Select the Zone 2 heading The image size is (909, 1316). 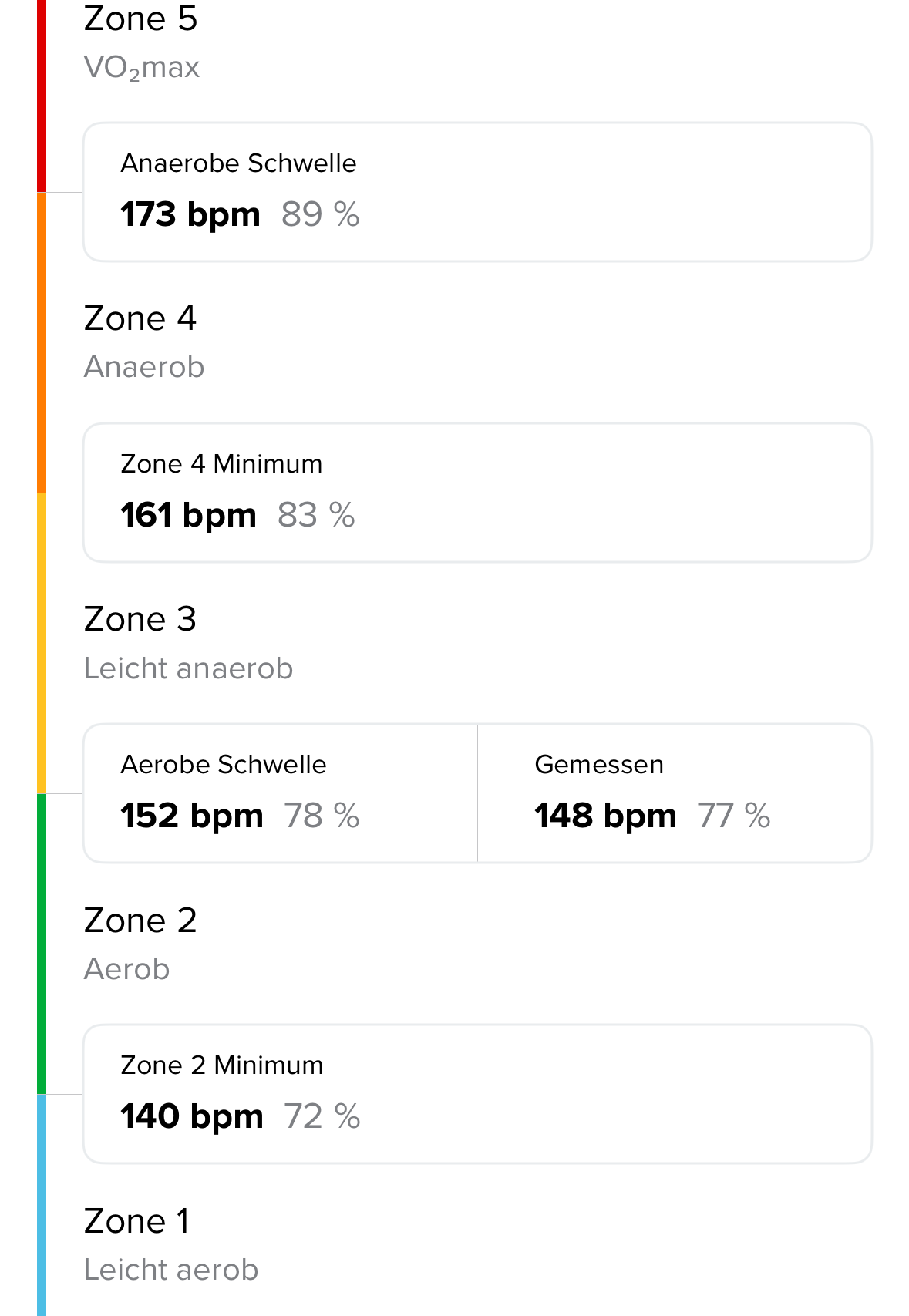[x=140, y=920]
